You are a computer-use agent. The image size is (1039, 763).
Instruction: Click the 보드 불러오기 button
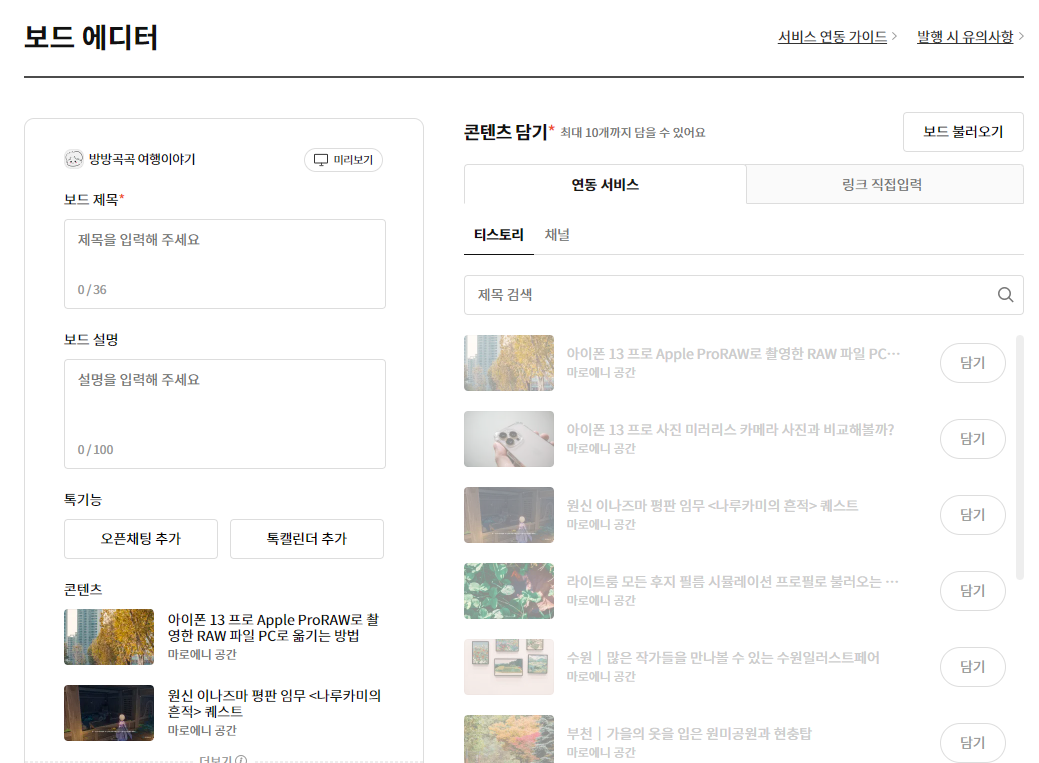coord(962,131)
